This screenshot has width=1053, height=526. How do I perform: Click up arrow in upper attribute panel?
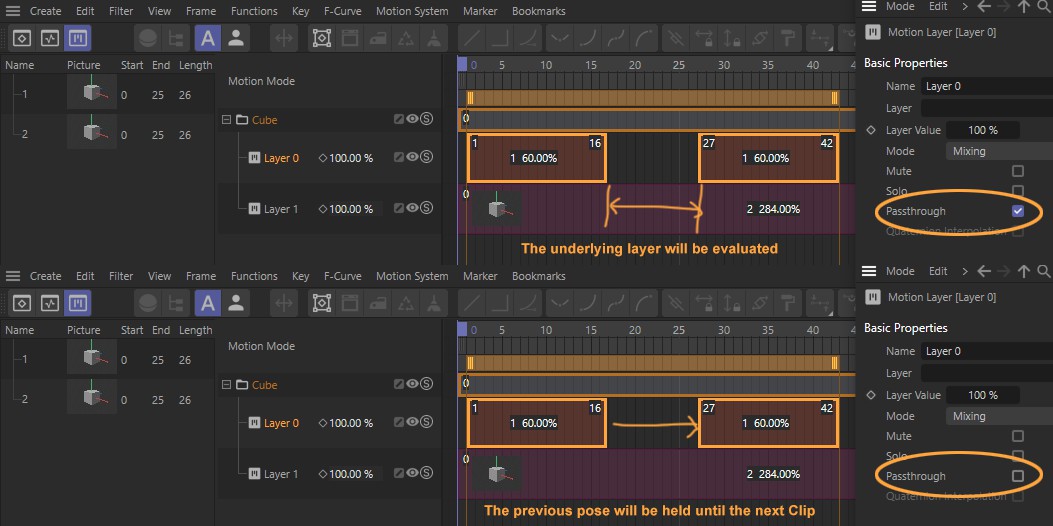[1023, 6]
